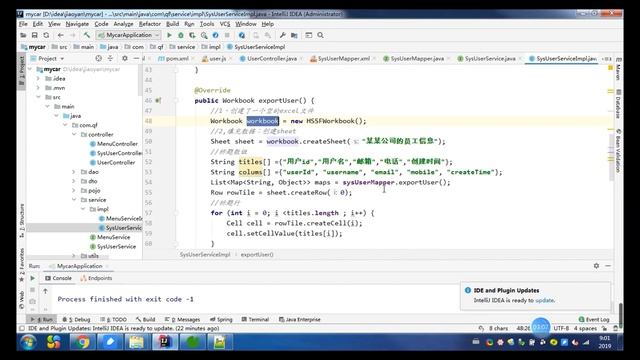Toggle the Structure side tool window
The height and width of the screenshot is (360, 640).
point(22,220)
